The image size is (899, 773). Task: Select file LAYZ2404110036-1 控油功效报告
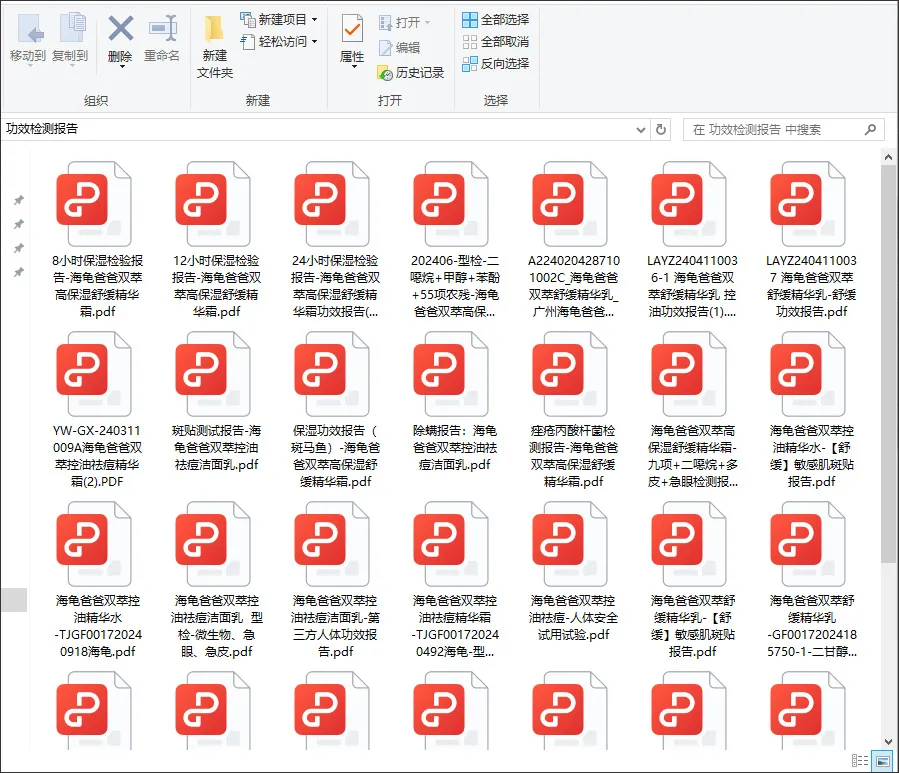[693, 240]
